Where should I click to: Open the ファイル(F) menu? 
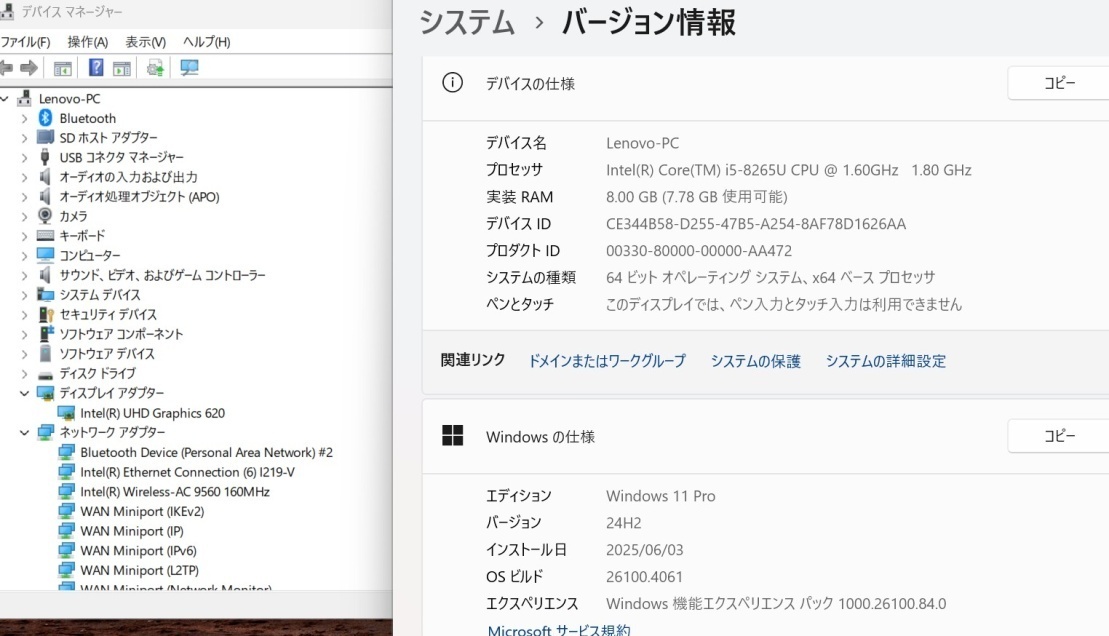pyautogui.click(x=25, y=42)
